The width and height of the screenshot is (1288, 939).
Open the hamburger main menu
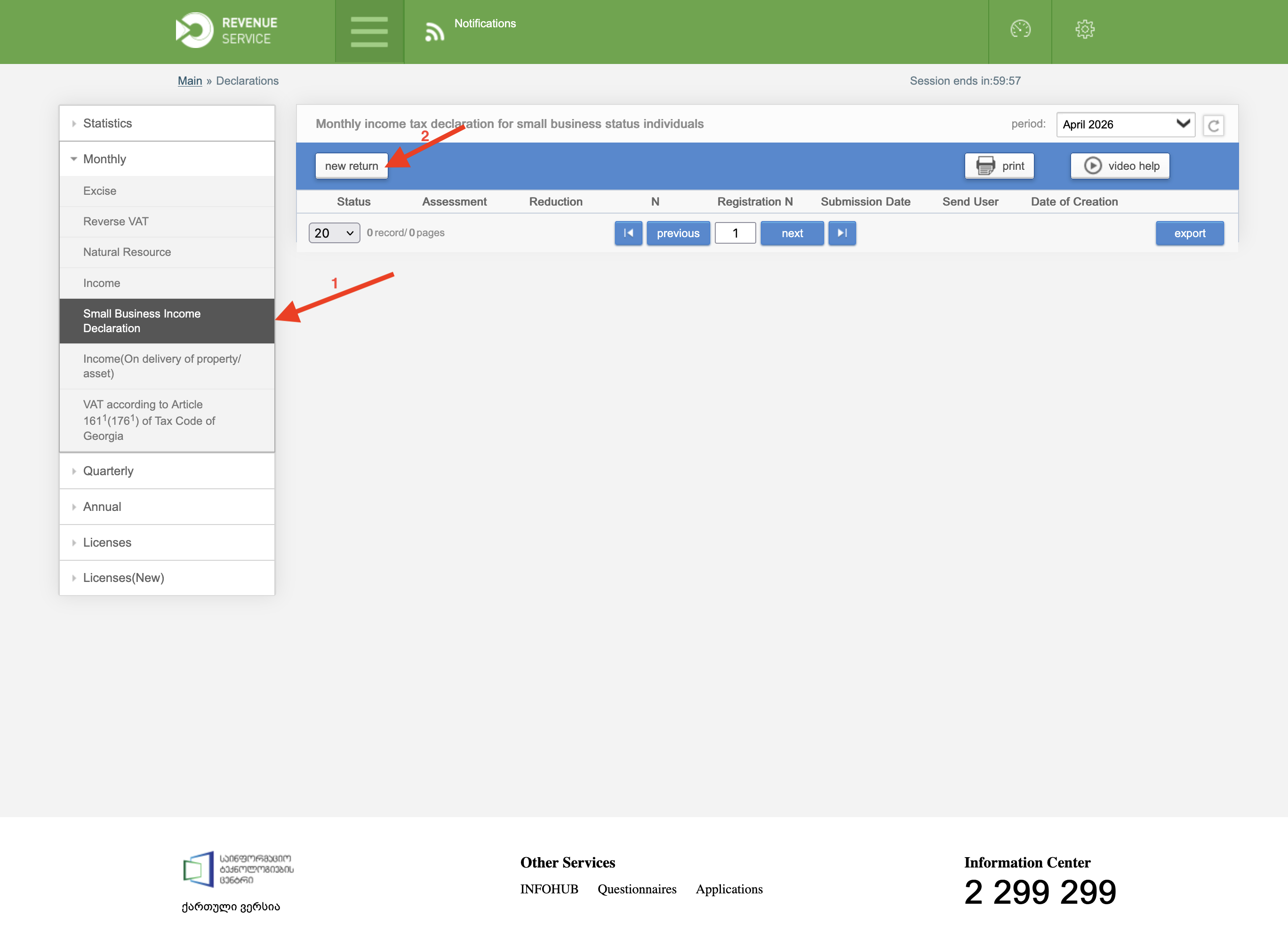pos(369,32)
